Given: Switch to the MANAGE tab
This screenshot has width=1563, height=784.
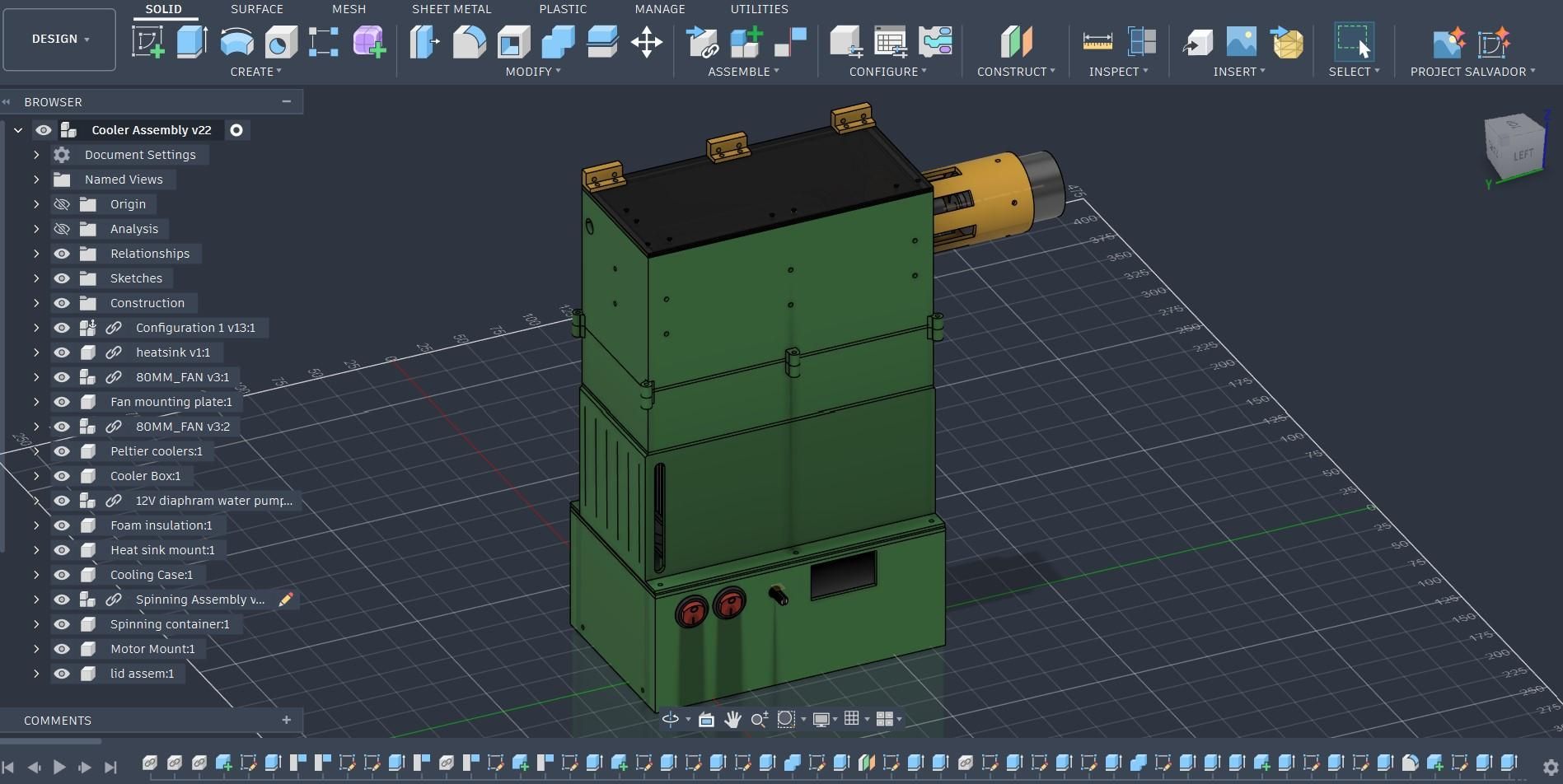Looking at the screenshot, I should click(660, 9).
